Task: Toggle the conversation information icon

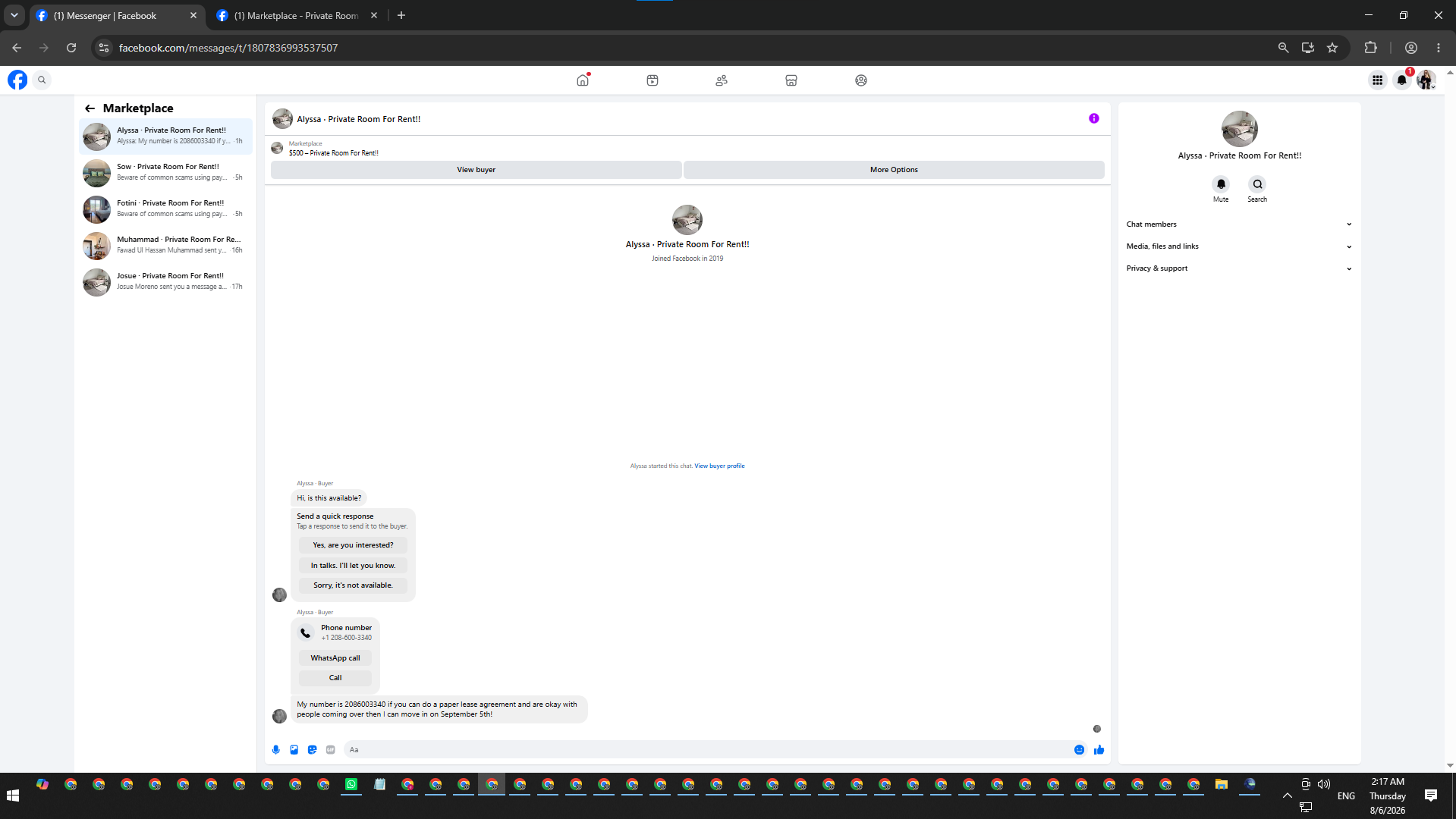Action: (1094, 118)
